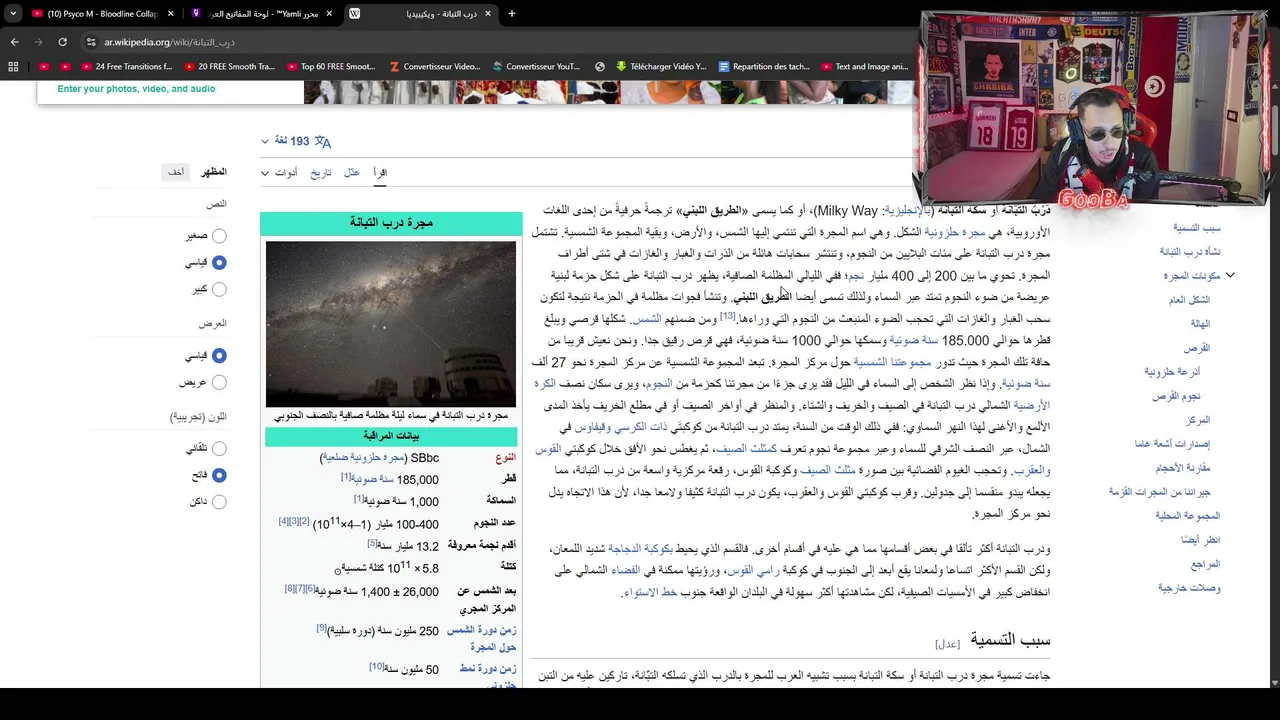Open the 'Convertisseur YouT...' bookmark
This screenshot has width=1280, height=720.
coord(535,67)
